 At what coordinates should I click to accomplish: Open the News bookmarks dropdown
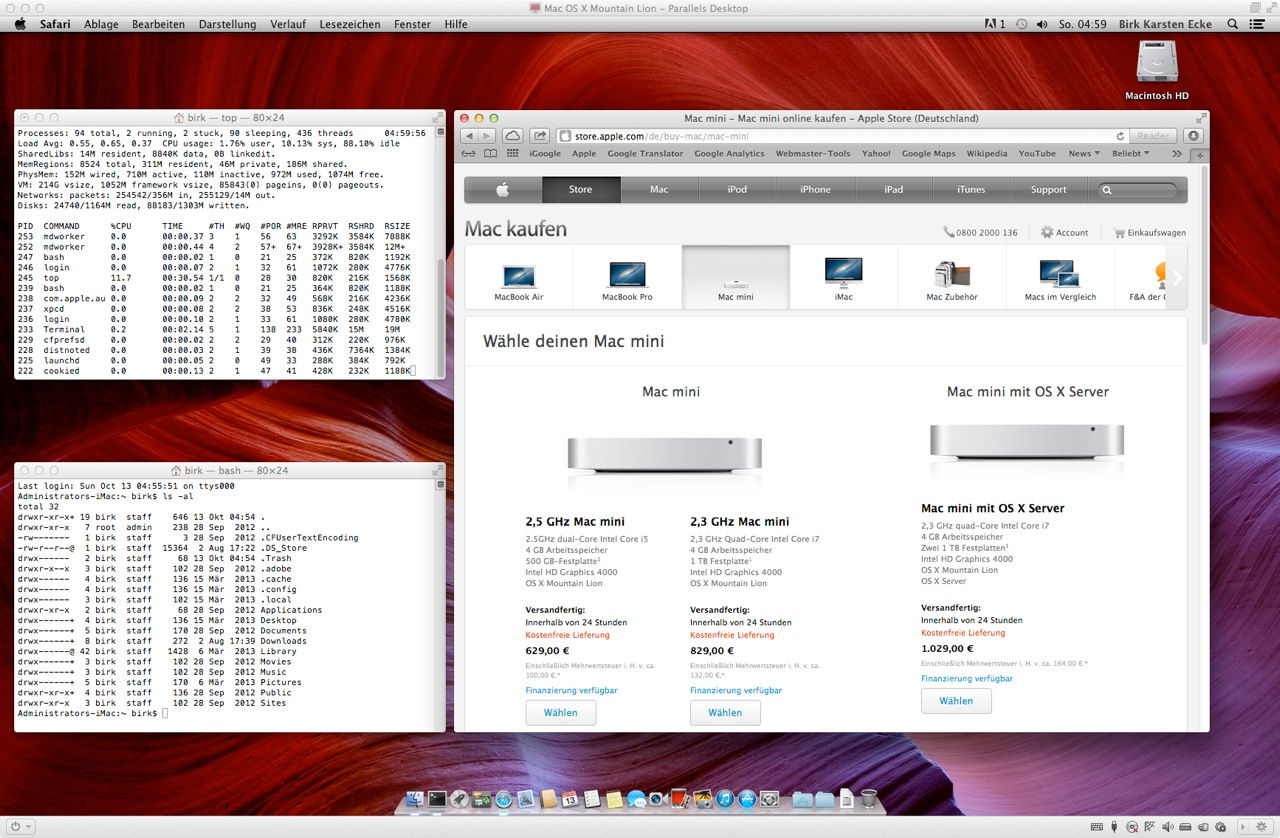pyautogui.click(x=1084, y=154)
